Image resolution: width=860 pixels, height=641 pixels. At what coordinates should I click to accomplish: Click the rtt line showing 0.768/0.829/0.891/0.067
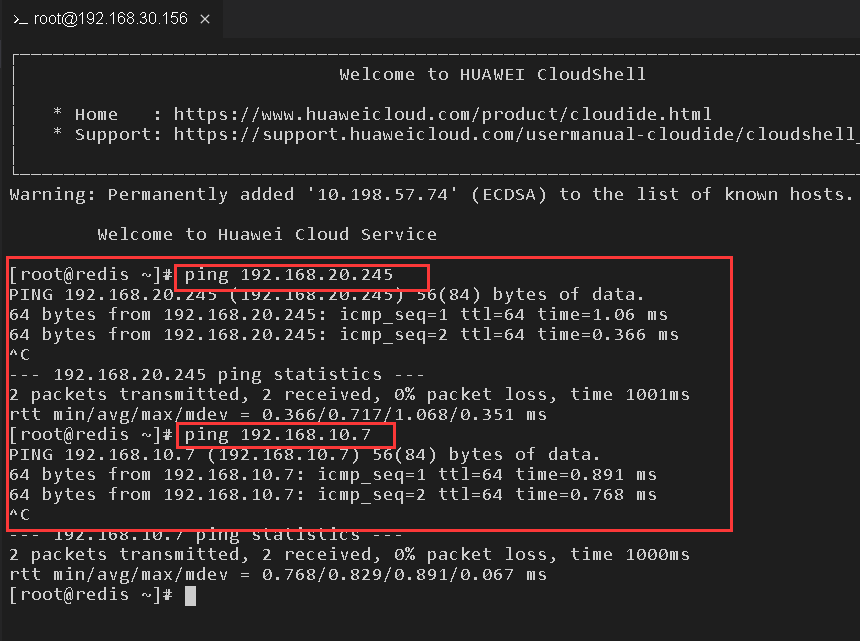pos(278,574)
